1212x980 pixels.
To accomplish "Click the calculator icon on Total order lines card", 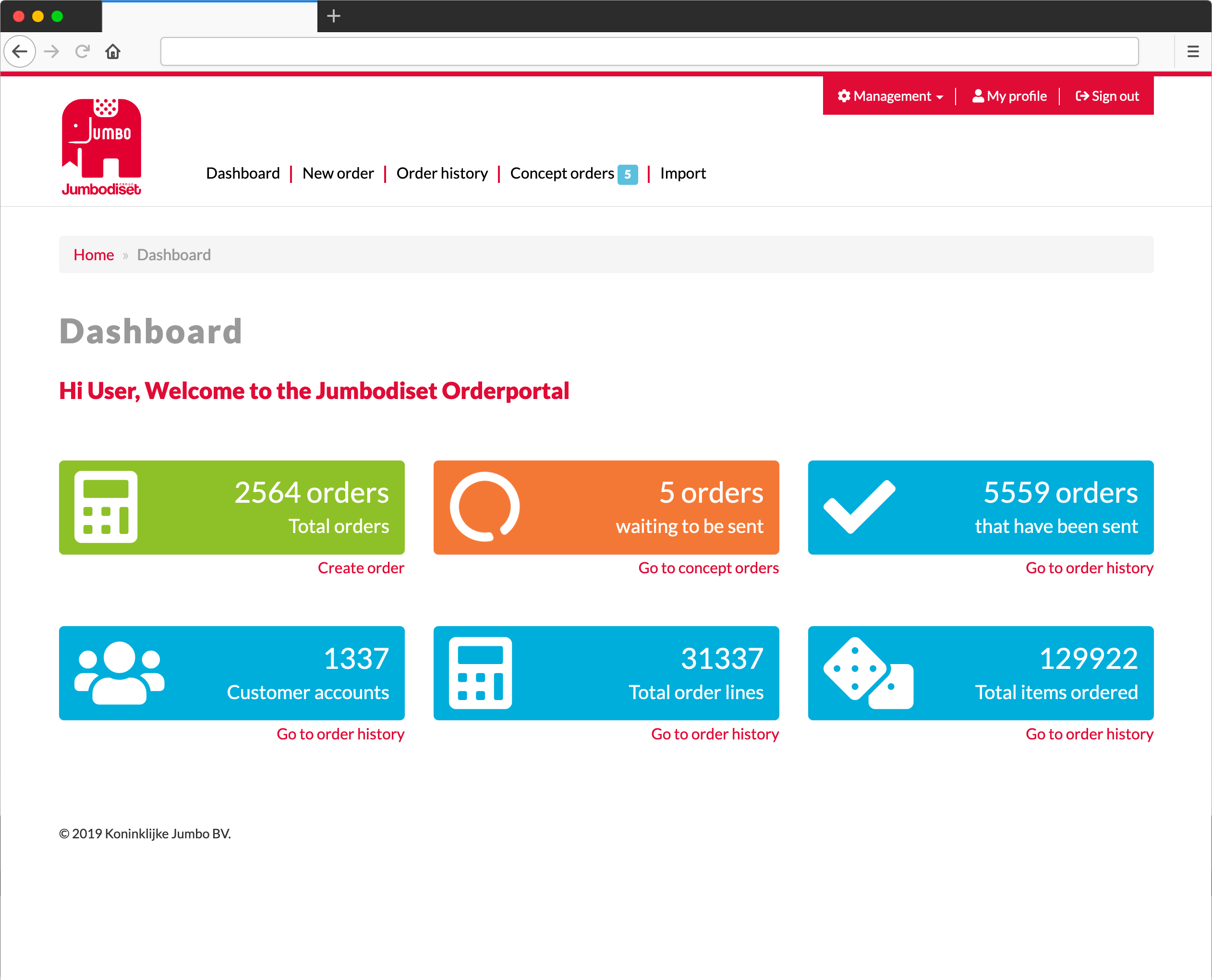I will tap(480, 673).
